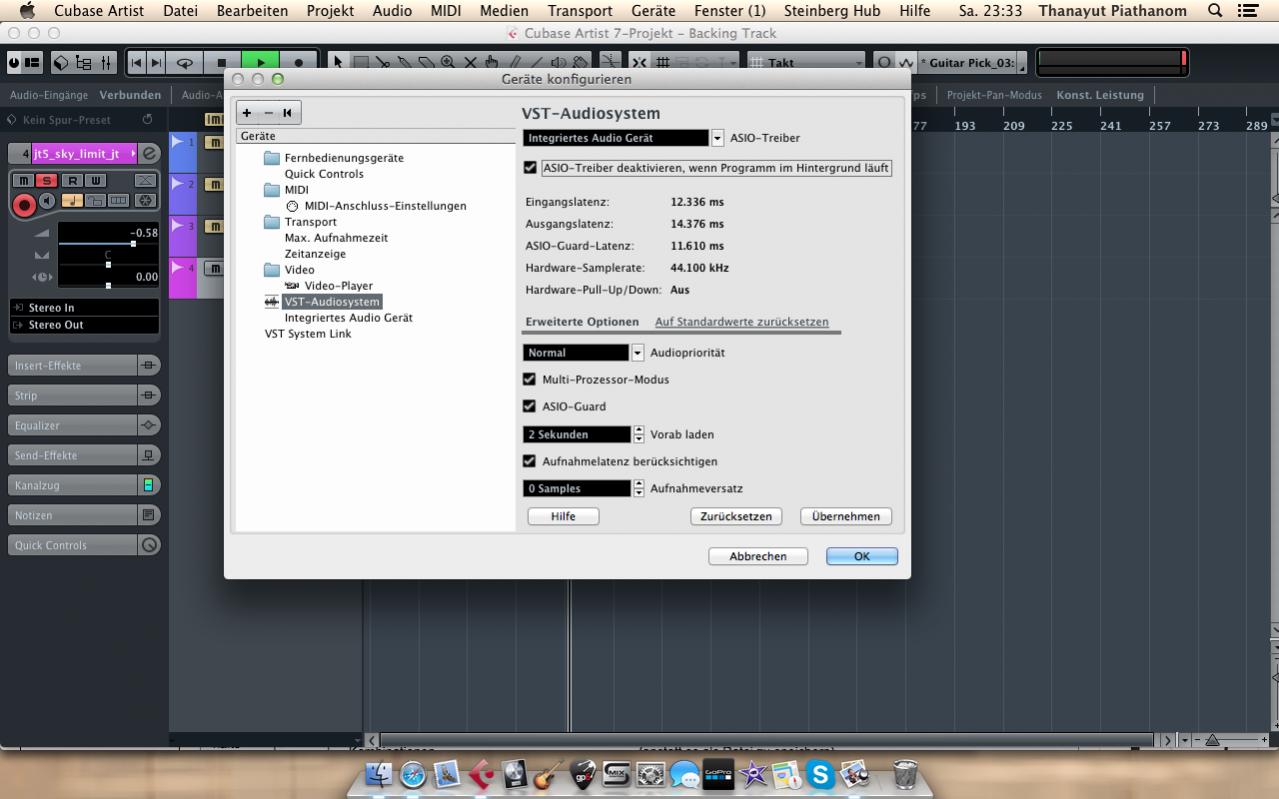Toggle Multi-Prozessor-Modus checkbox

tap(530, 380)
